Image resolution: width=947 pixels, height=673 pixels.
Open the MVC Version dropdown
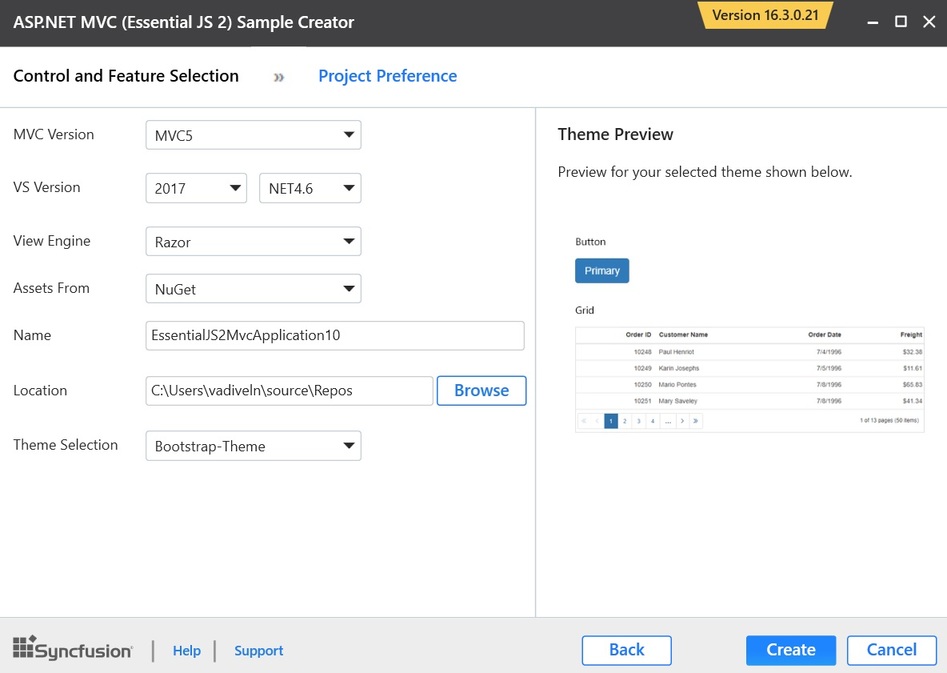[x=253, y=135]
